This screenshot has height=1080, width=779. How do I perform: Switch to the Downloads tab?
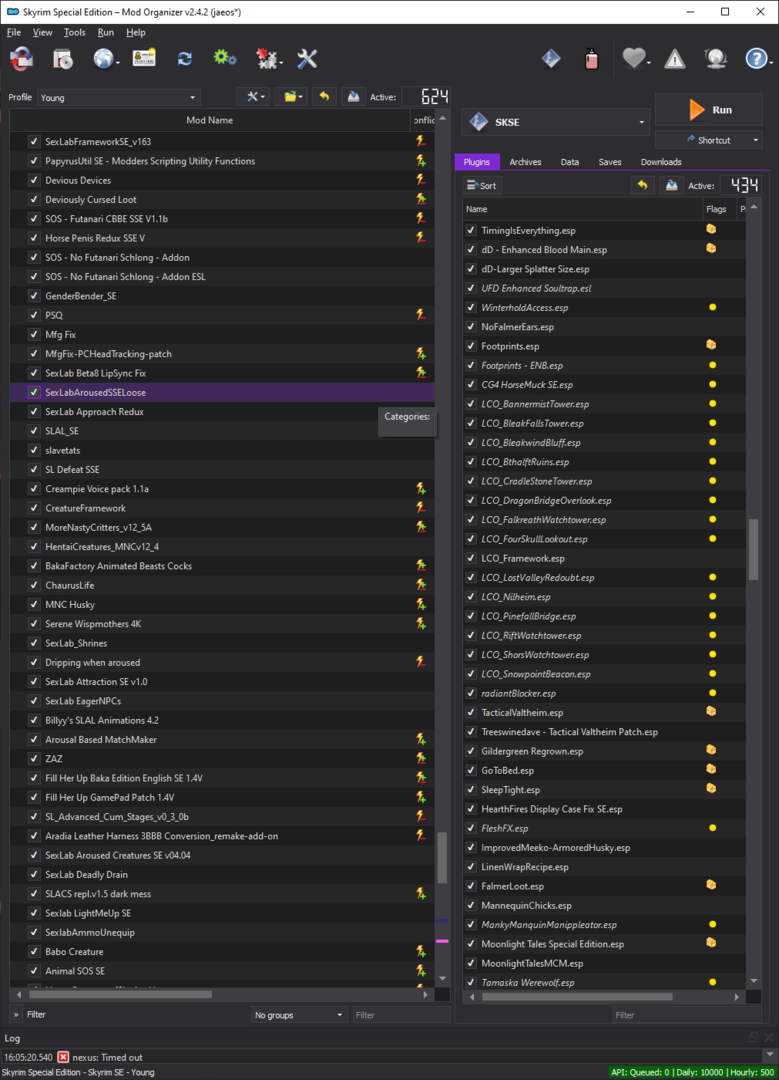point(661,162)
